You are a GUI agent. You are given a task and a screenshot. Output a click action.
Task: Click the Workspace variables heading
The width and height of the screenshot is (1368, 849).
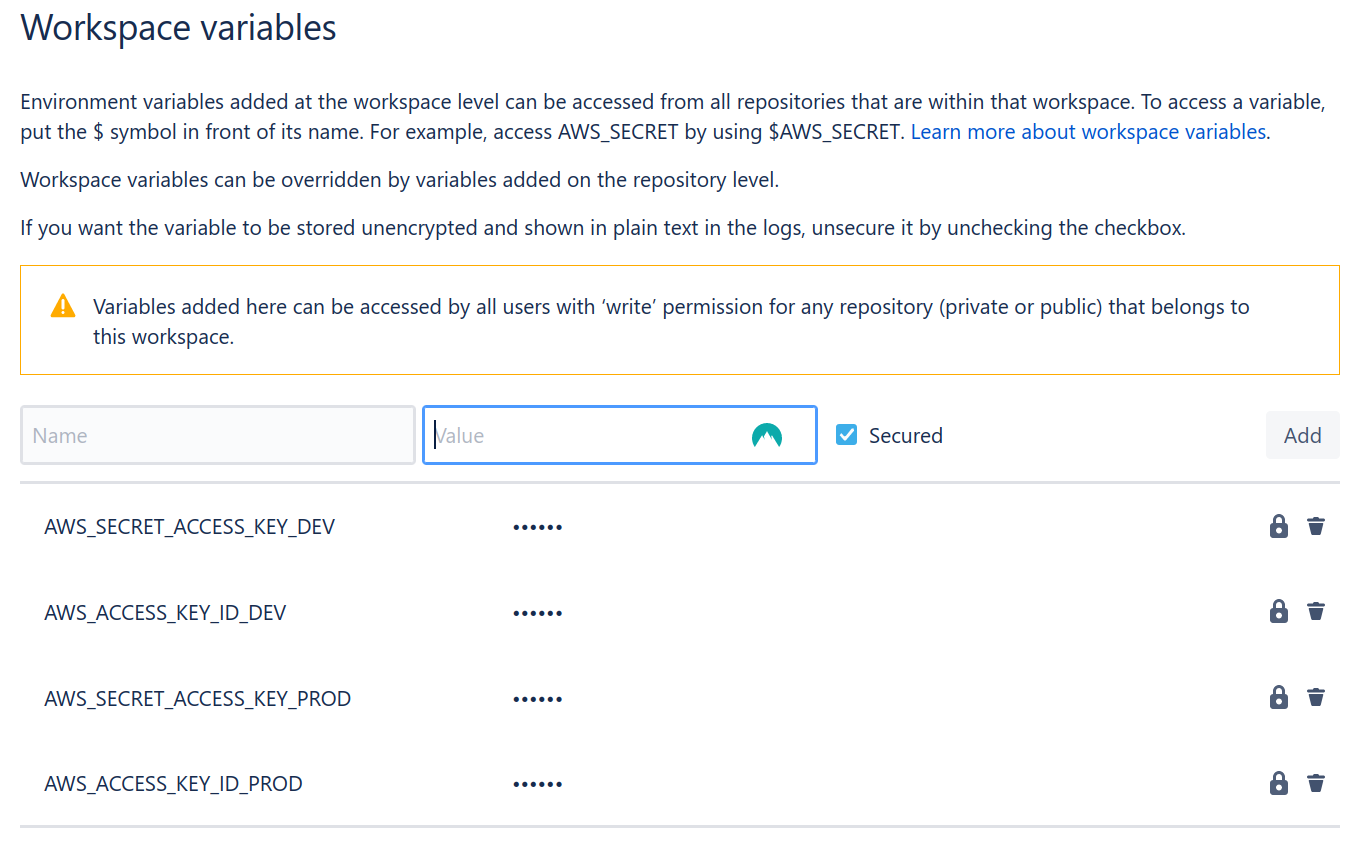(x=179, y=27)
